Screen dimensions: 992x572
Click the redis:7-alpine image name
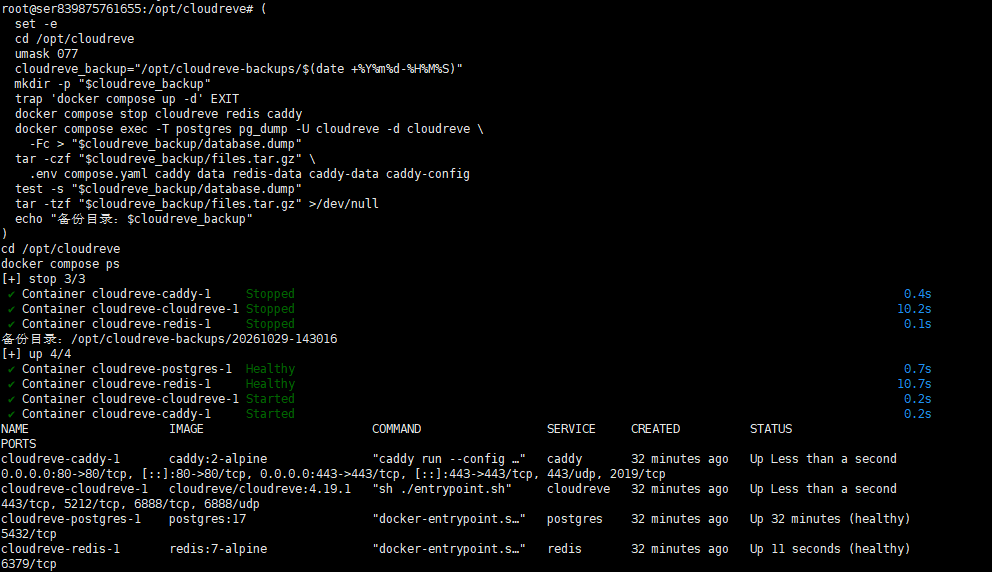tap(218, 549)
